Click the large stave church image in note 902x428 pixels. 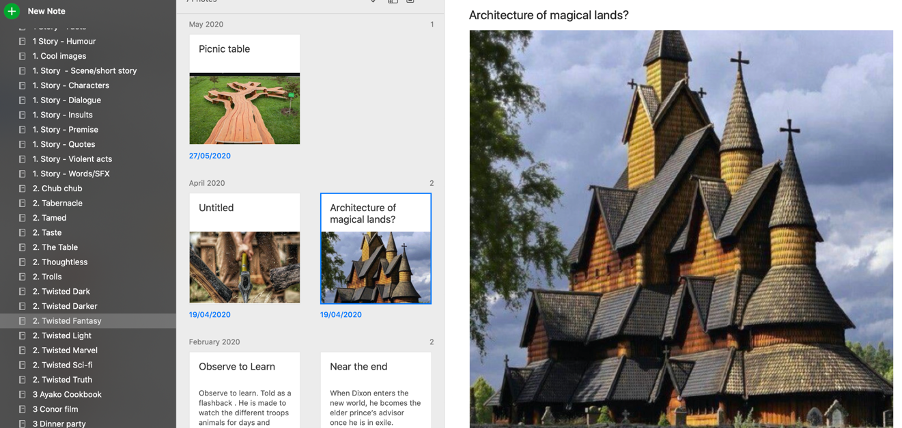(x=681, y=229)
